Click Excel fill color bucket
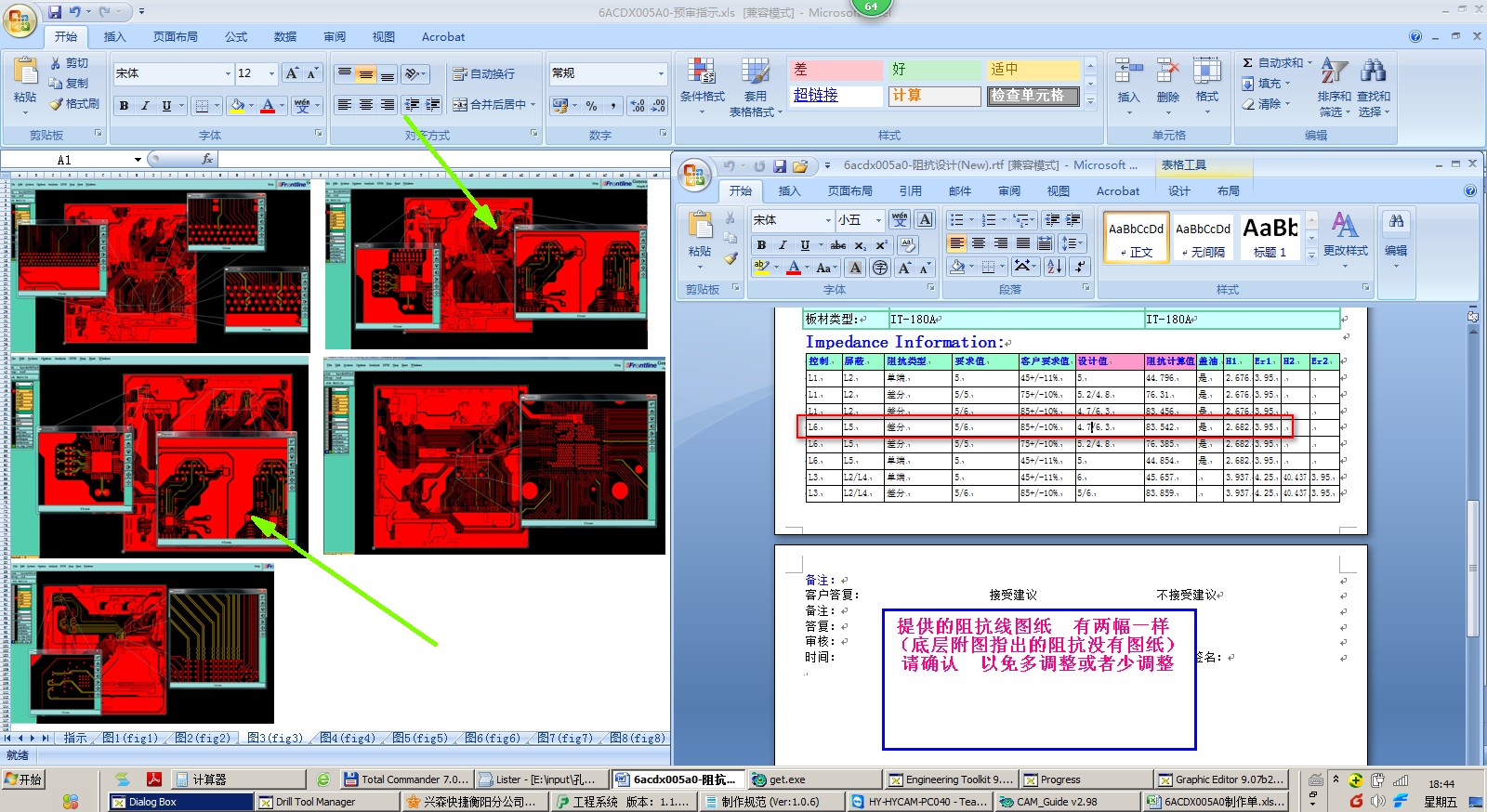 click(x=237, y=106)
